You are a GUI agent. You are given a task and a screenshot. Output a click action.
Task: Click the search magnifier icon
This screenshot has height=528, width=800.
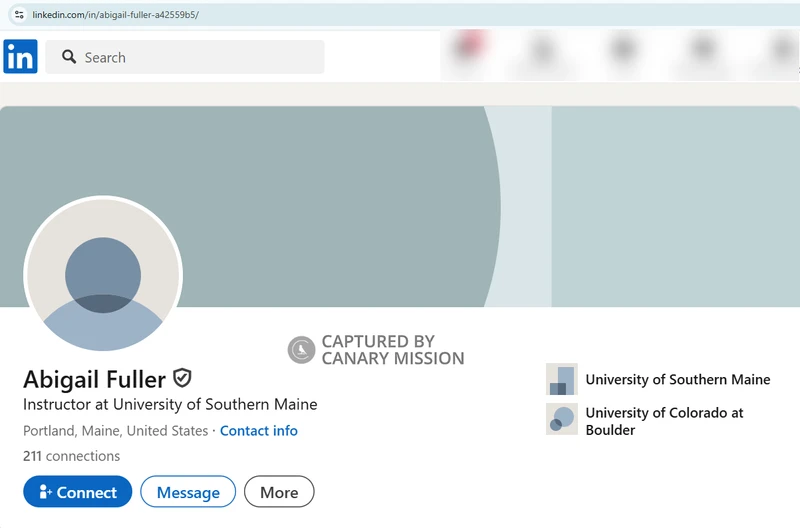point(69,57)
